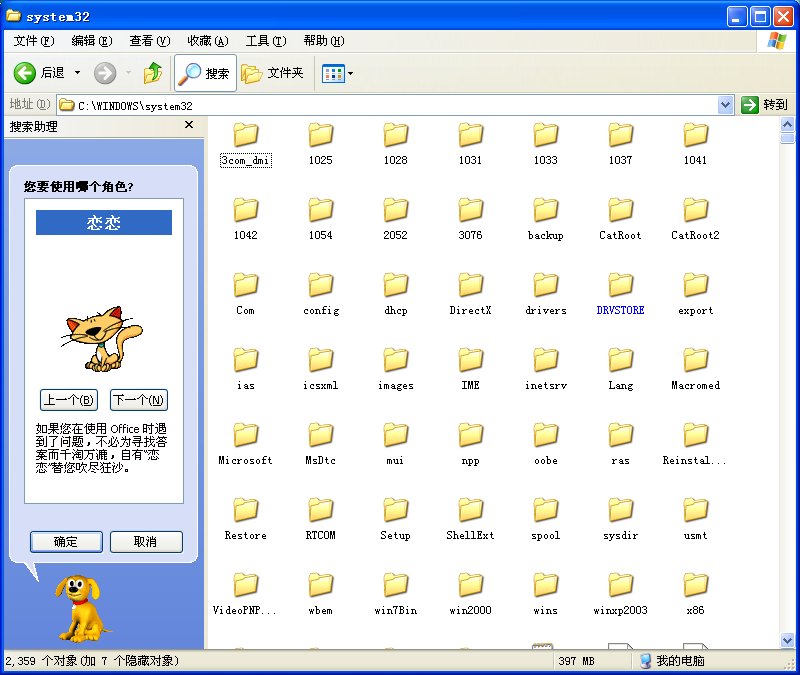Go up one folder level icon
Image resolution: width=800 pixels, height=675 pixels.
pos(153,73)
